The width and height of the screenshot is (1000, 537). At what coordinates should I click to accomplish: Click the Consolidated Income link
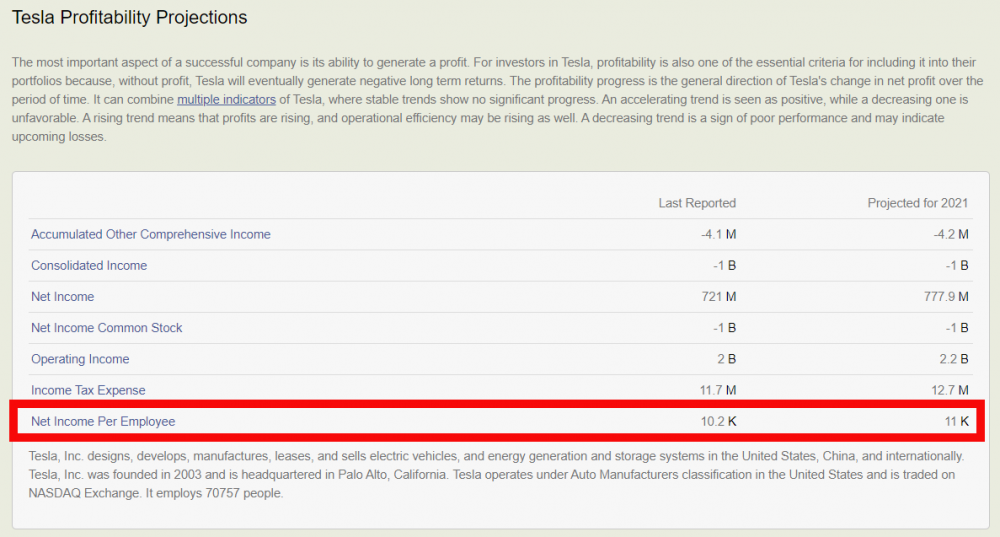tap(89, 265)
